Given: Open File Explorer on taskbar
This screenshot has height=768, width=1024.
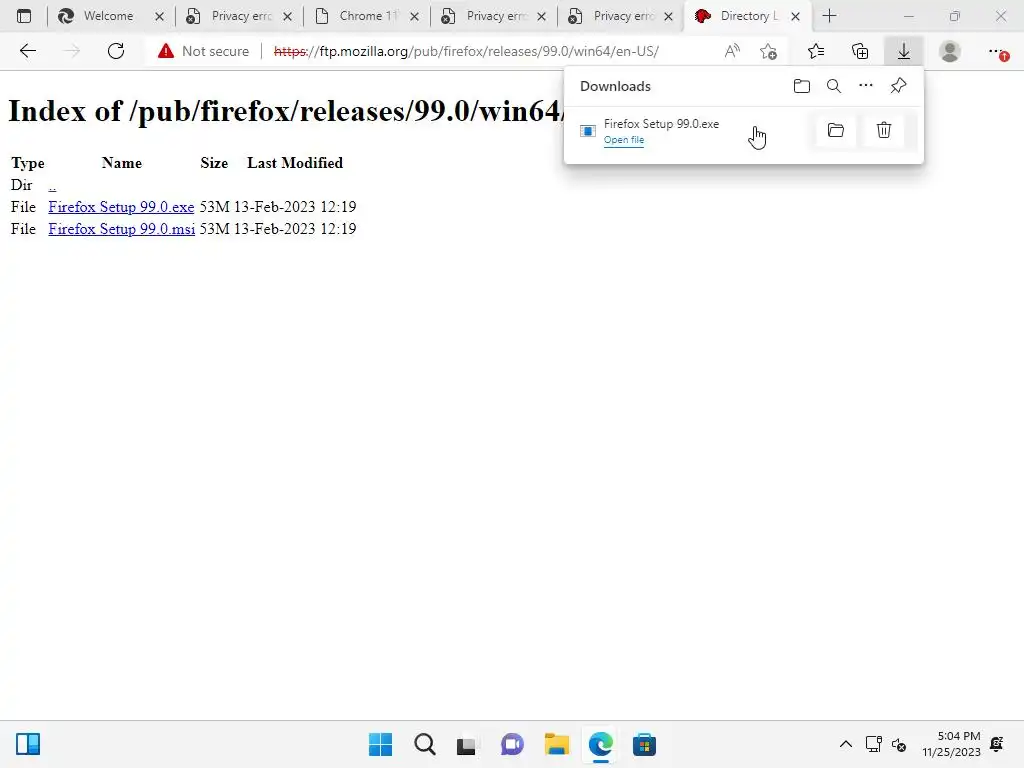Looking at the screenshot, I should click(x=556, y=744).
